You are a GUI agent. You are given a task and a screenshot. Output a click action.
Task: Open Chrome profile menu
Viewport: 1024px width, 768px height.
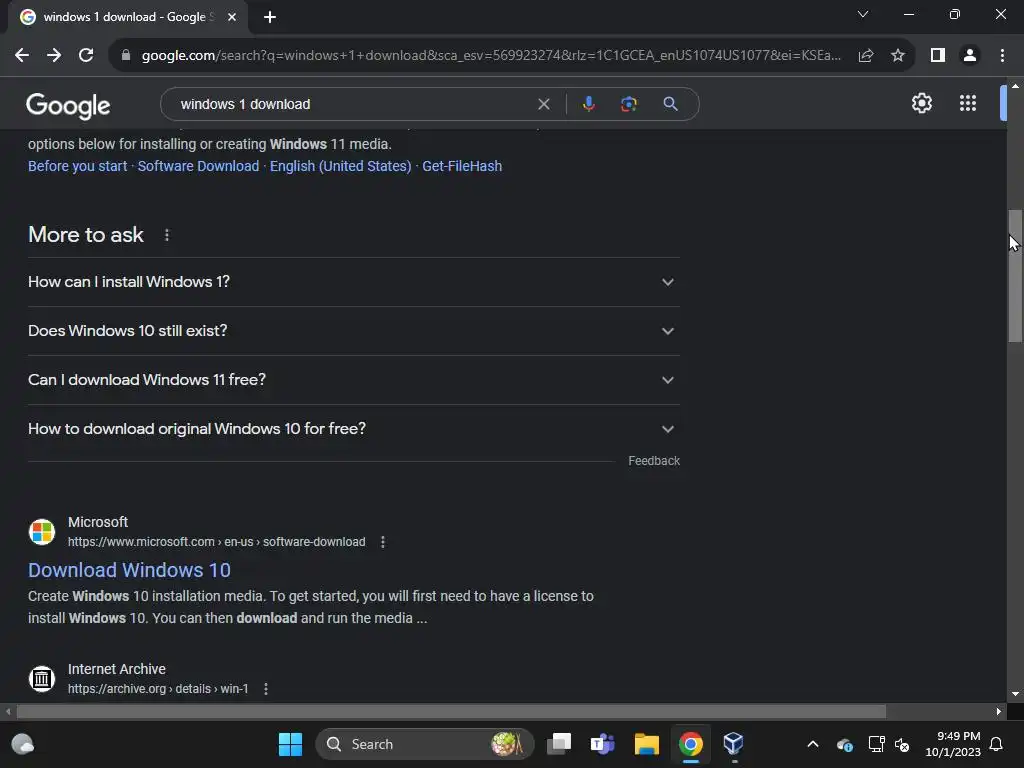tap(970, 56)
